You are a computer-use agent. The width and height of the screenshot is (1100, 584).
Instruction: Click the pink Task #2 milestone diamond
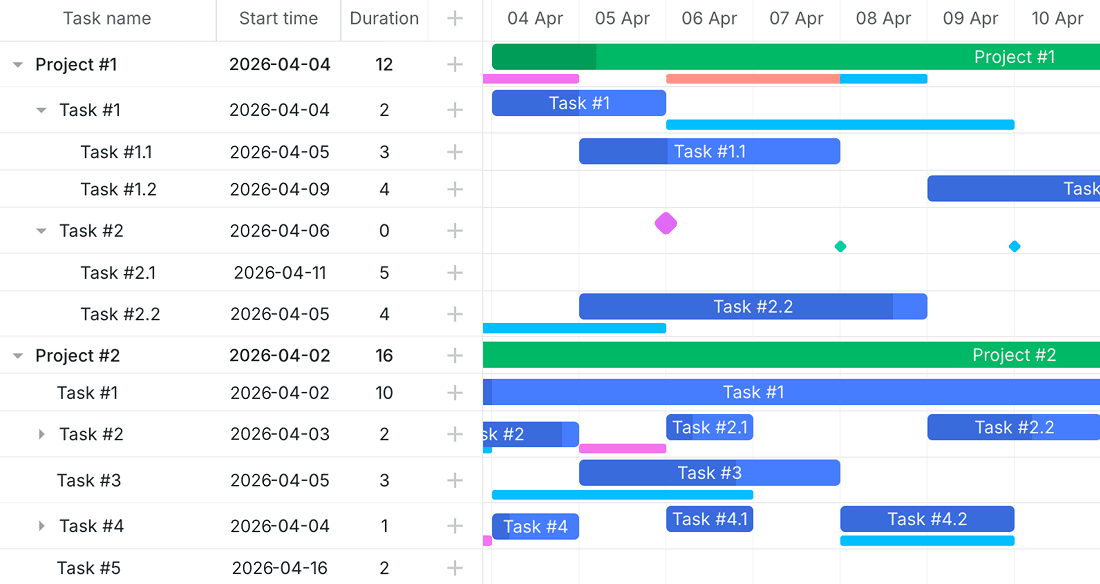[x=666, y=224]
